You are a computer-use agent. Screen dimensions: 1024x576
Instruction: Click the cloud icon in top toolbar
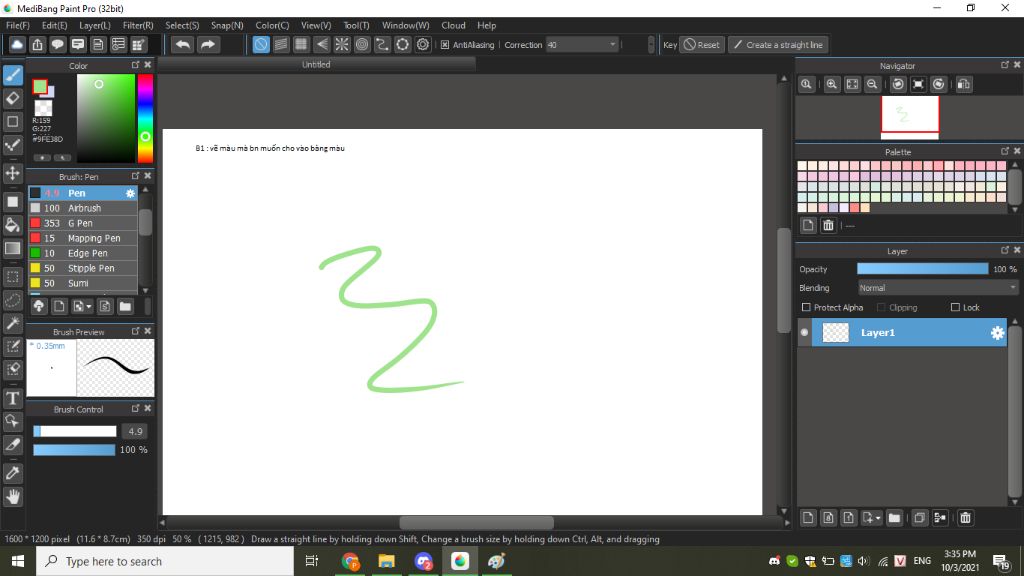(x=17, y=44)
